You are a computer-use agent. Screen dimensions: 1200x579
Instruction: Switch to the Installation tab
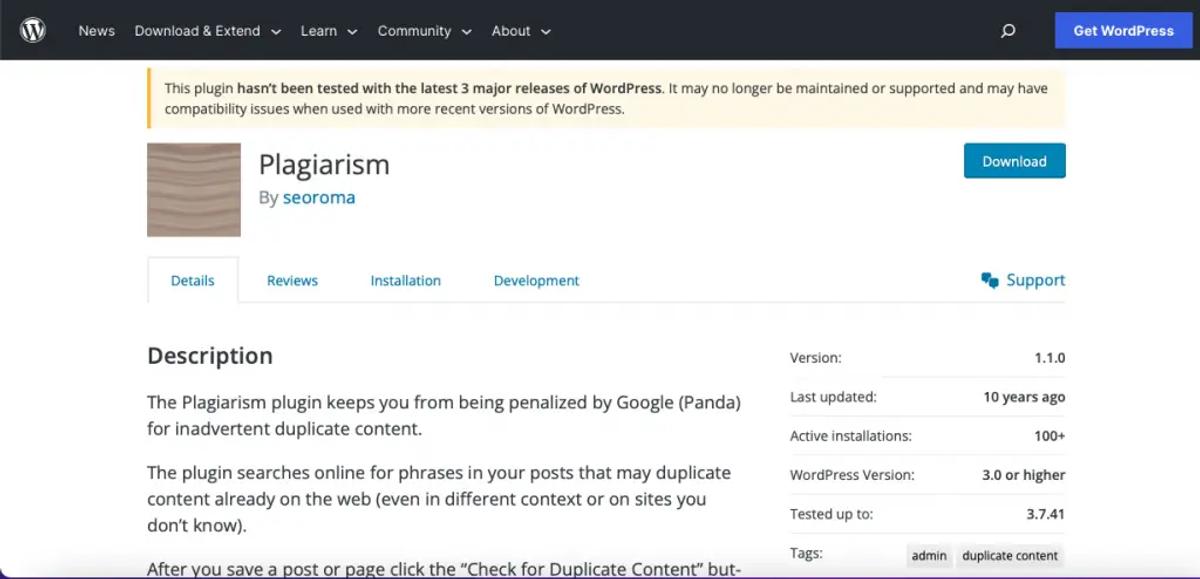click(406, 281)
